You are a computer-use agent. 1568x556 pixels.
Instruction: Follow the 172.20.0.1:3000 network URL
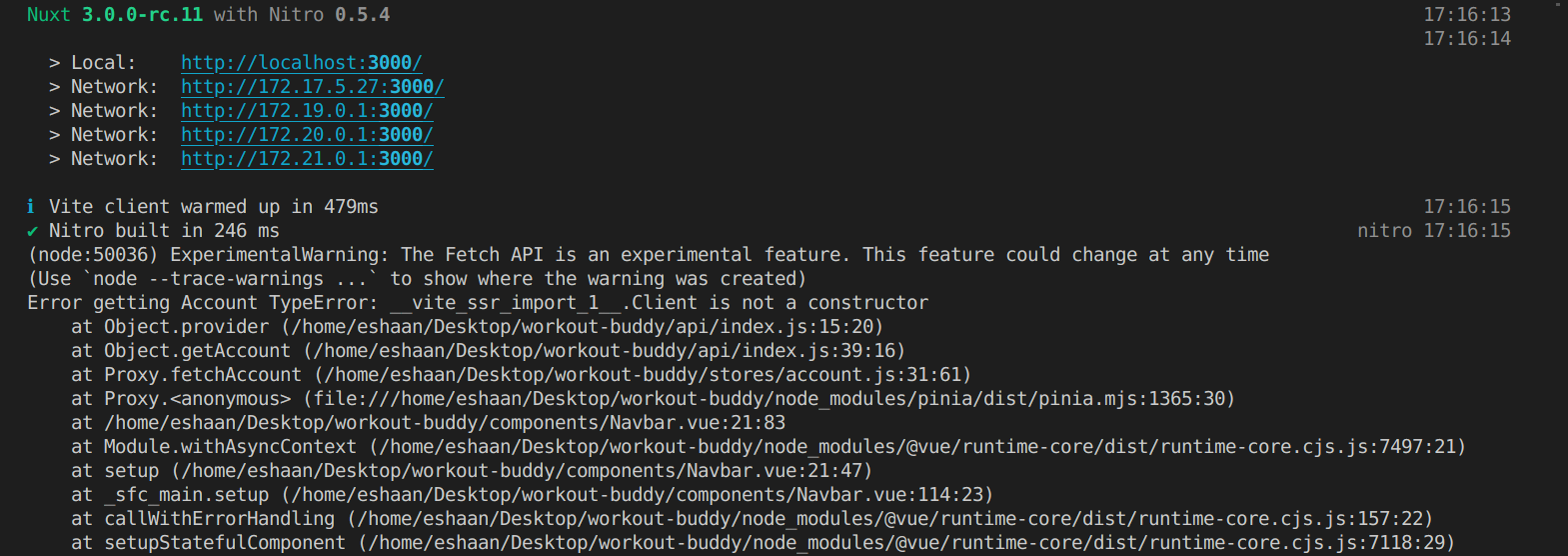[x=307, y=135]
